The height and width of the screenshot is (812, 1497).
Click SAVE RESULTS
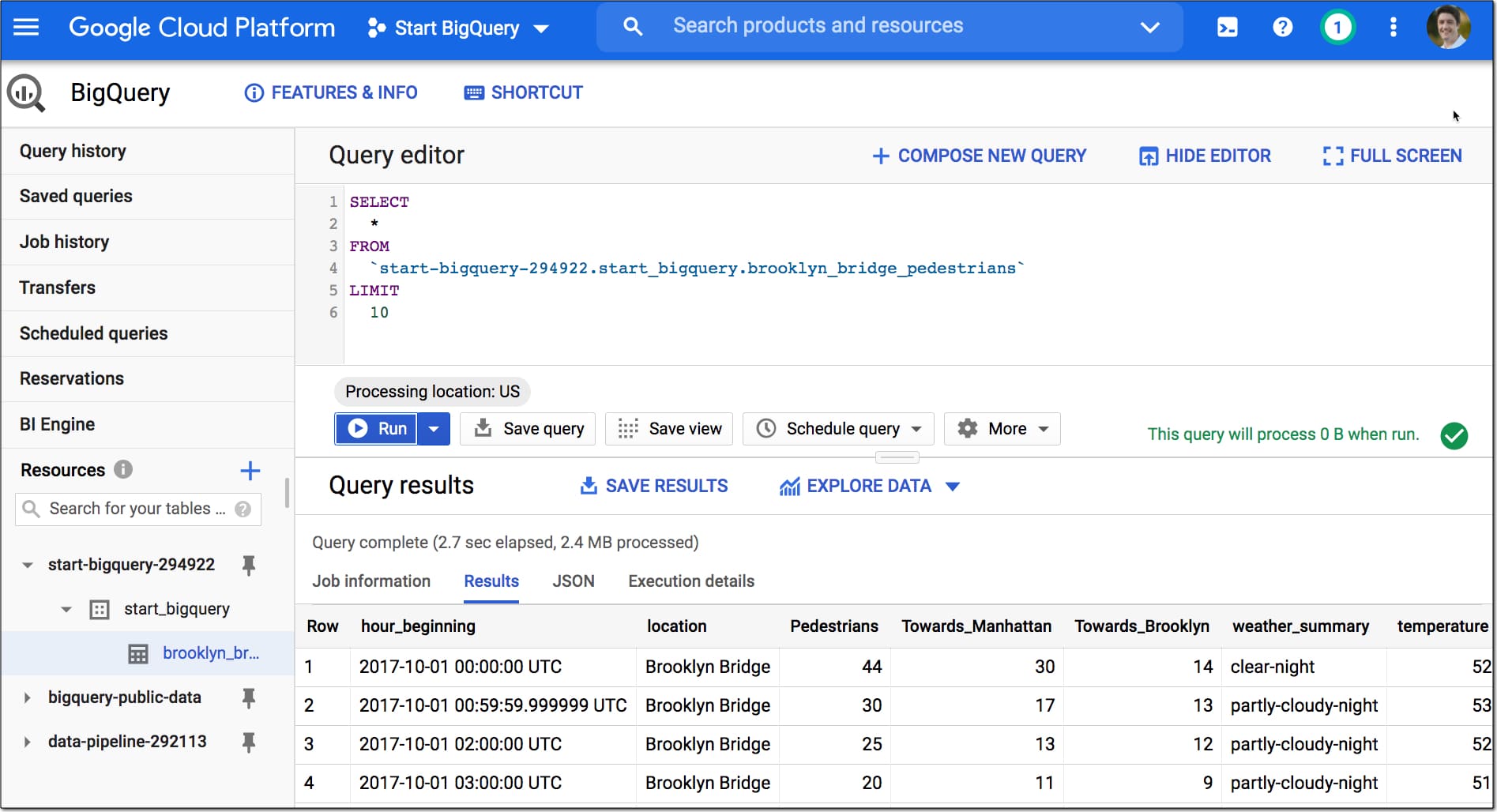pyautogui.click(x=654, y=486)
